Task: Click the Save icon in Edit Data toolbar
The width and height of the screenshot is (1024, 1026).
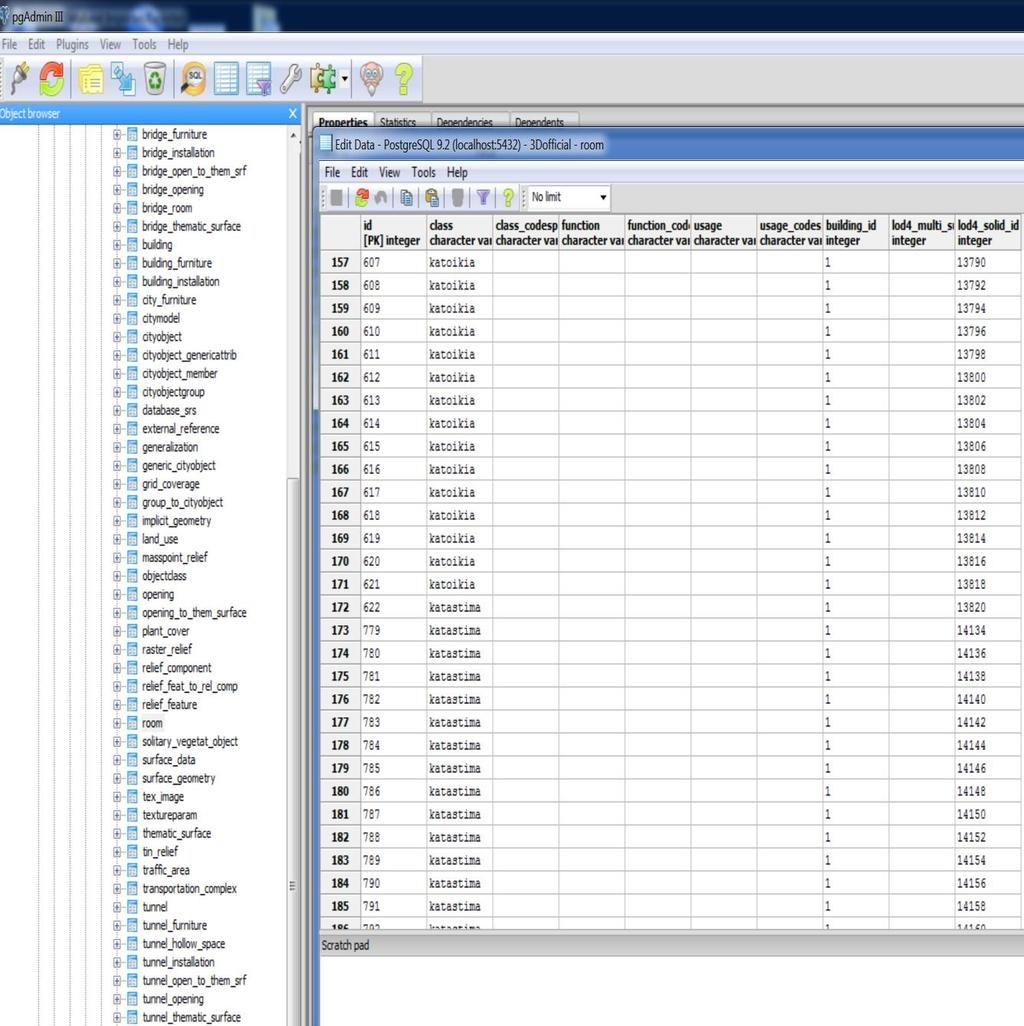Action: 337,198
